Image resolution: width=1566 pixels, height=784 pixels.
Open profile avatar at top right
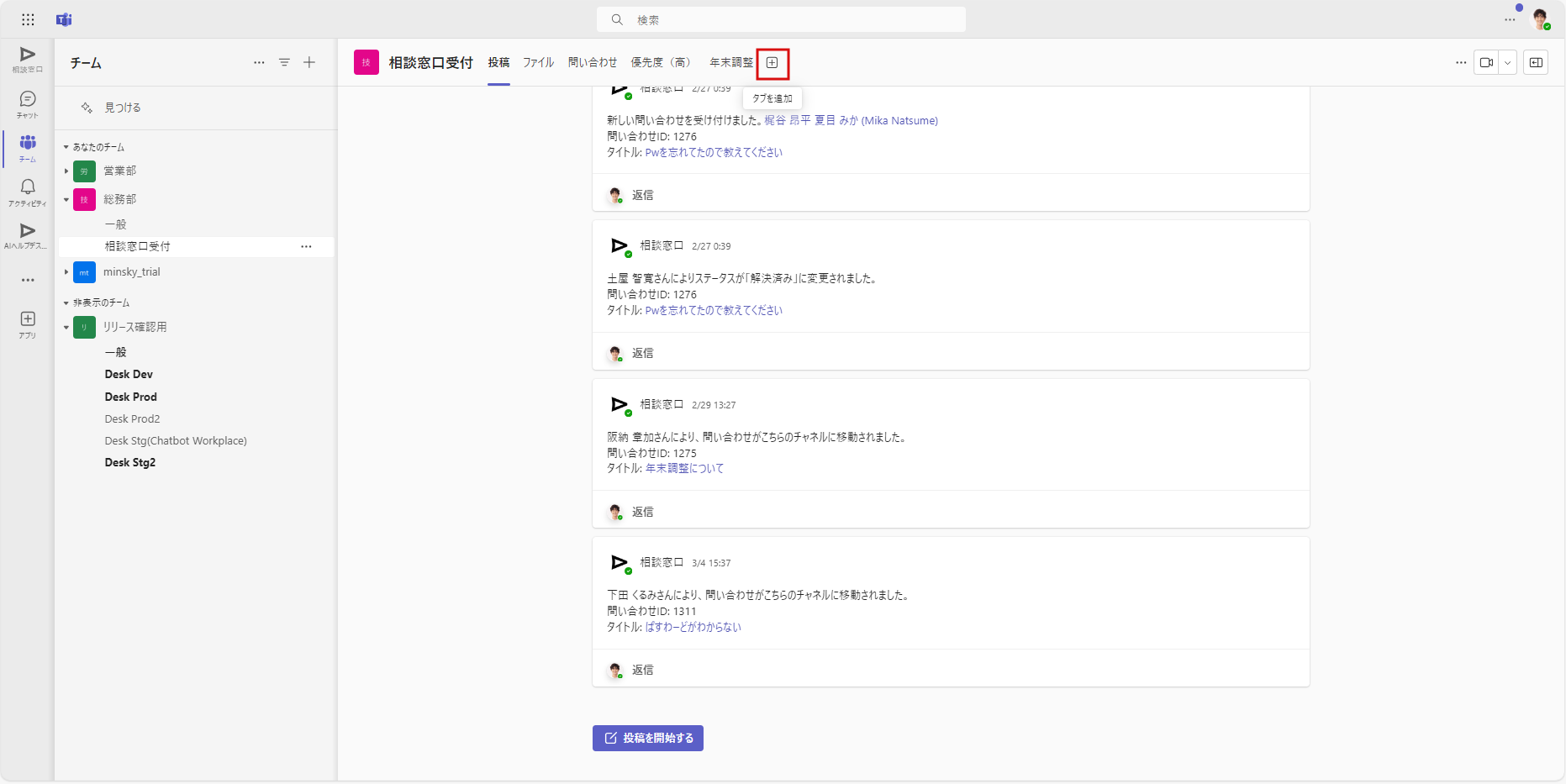1540,18
